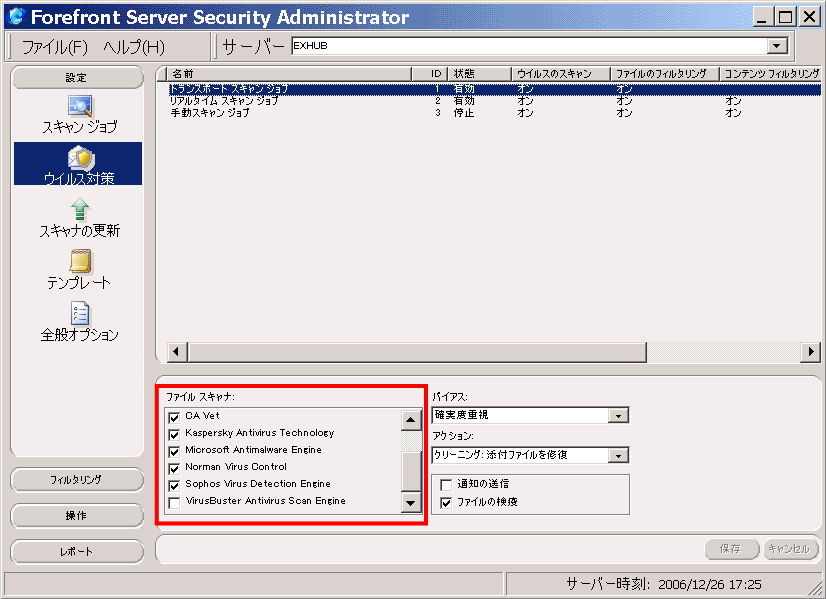The height and width of the screenshot is (599, 826).
Task: Open the 操作 section
Action: (x=77, y=515)
